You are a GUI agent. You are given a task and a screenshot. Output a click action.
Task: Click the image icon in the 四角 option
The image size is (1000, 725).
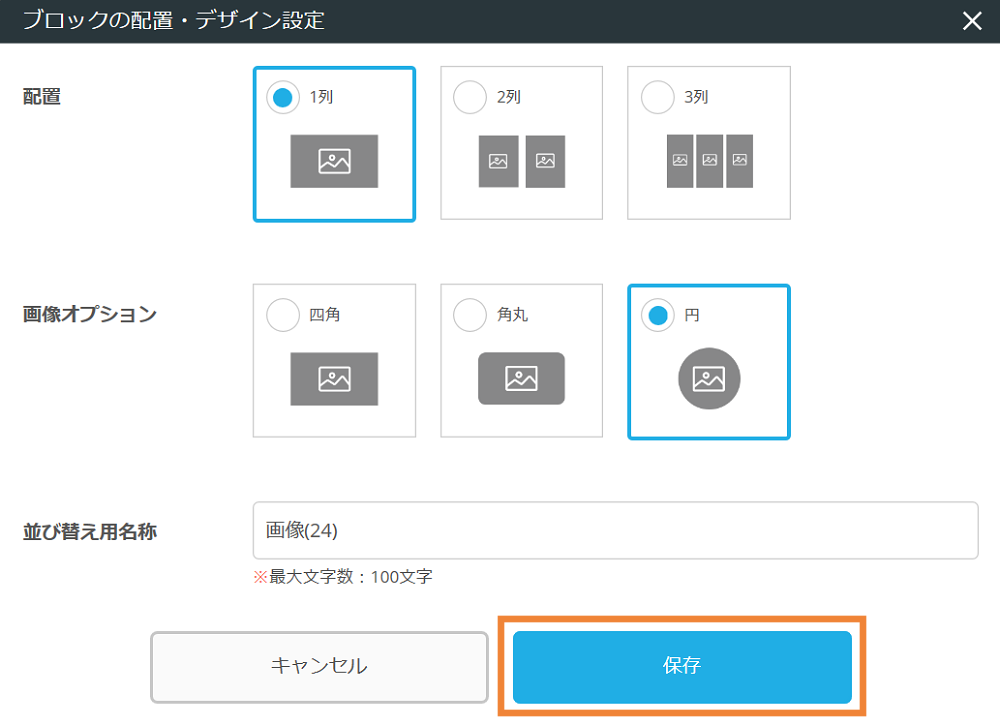click(334, 379)
